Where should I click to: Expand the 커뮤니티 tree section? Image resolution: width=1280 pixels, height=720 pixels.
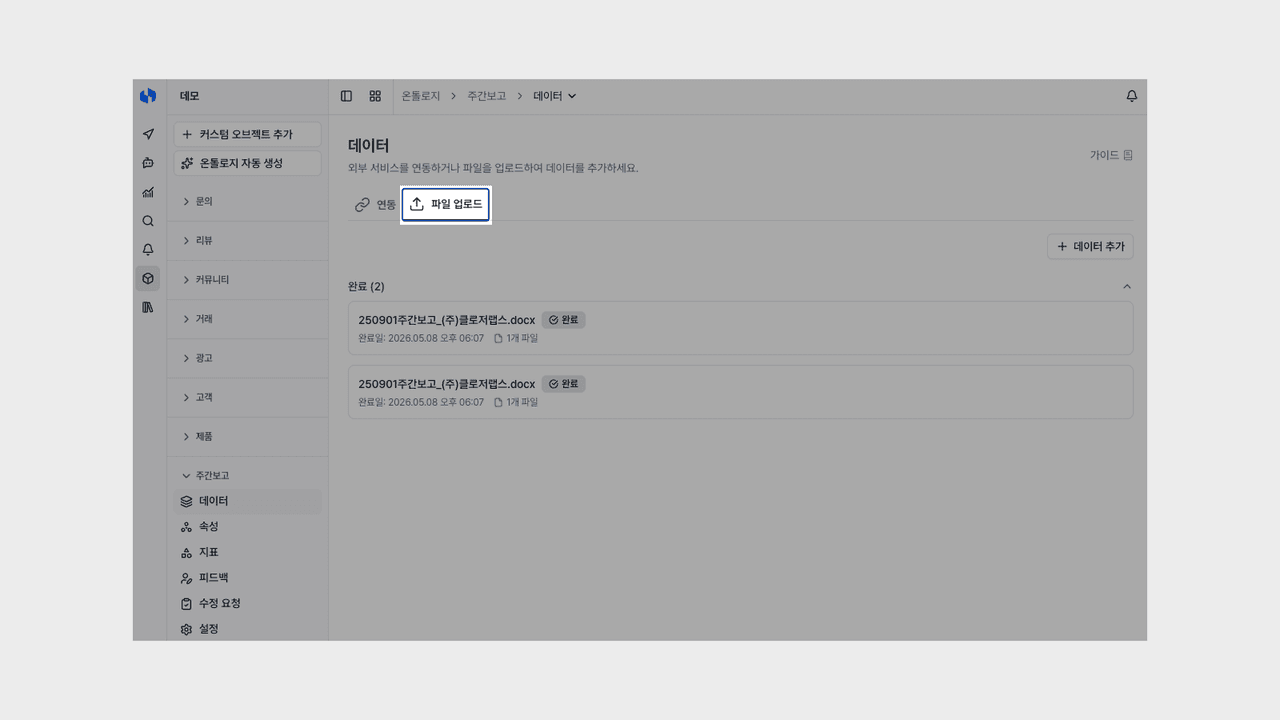[x=247, y=280]
